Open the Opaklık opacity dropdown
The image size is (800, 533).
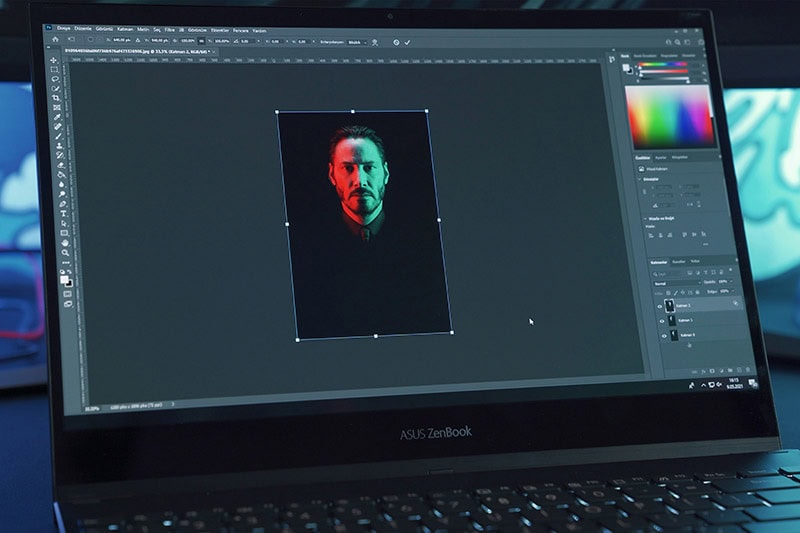click(731, 282)
